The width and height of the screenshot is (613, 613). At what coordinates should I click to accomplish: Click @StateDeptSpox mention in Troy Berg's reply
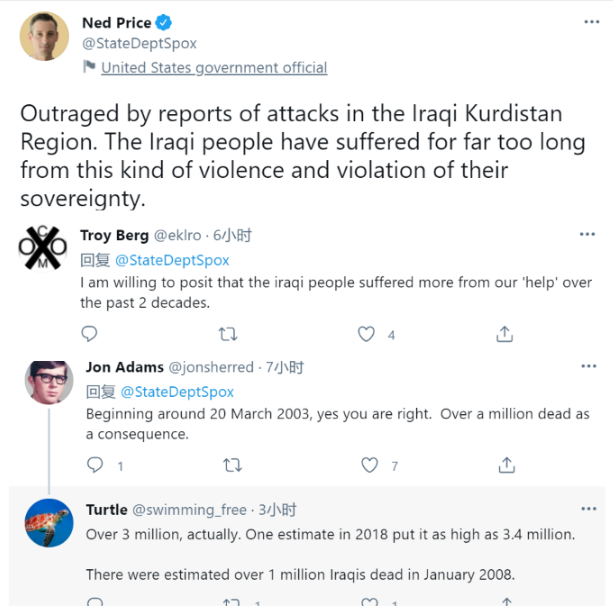(x=158, y=260)
